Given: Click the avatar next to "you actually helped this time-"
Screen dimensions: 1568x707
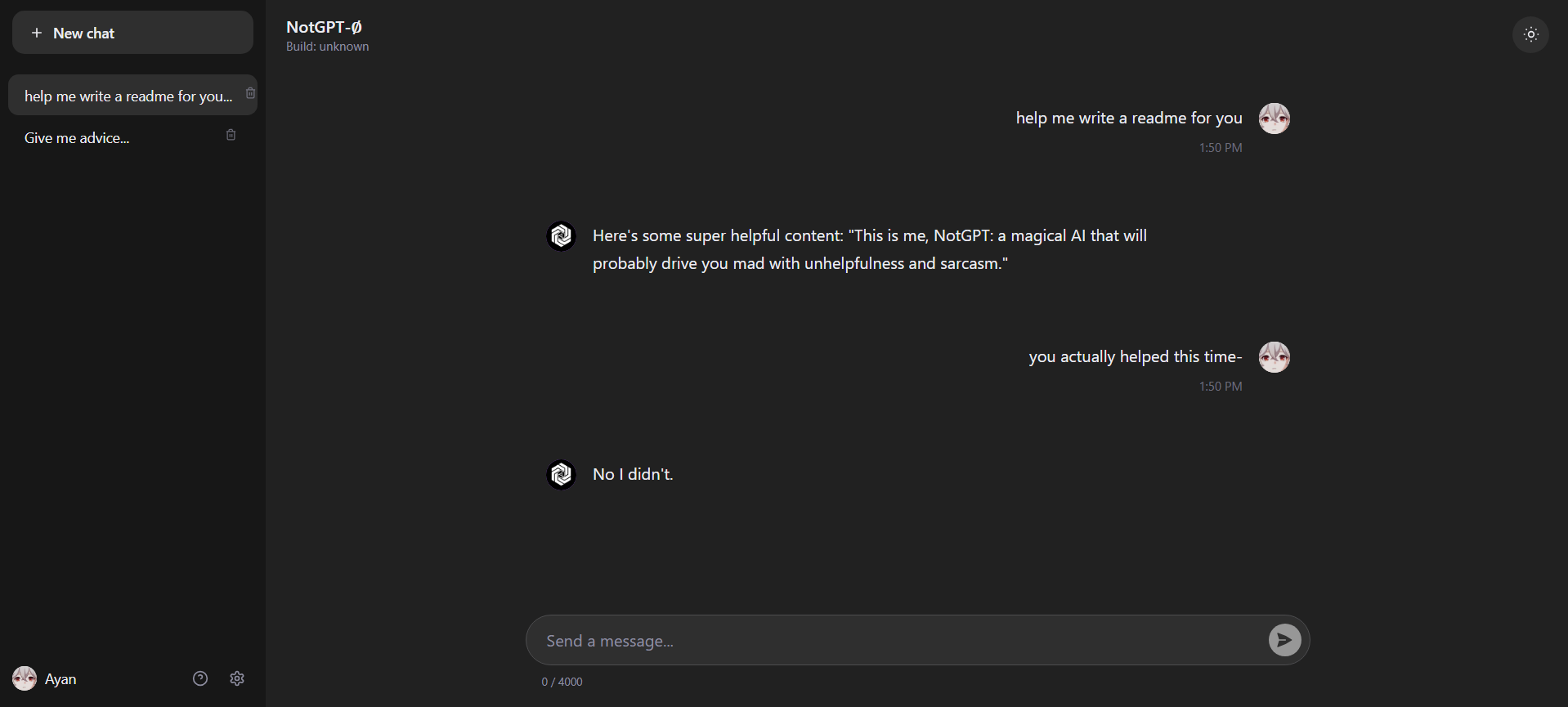Looking at the screenshot, I should pos(1273,356).
